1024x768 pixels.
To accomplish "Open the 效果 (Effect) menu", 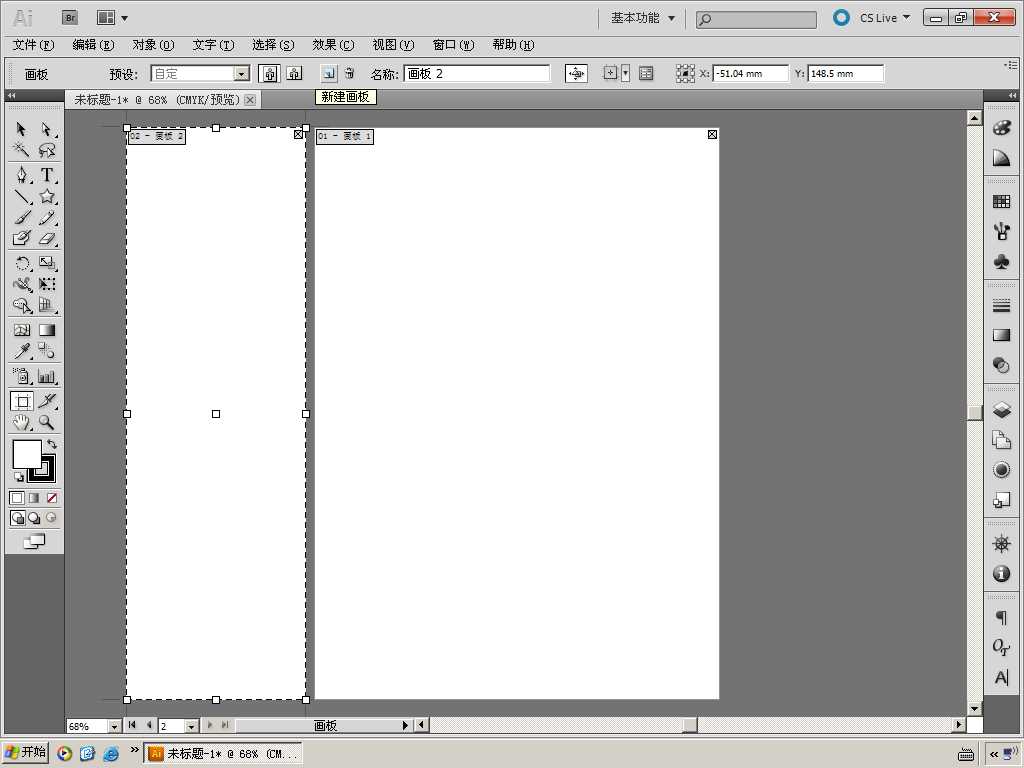I will [333, 45].
